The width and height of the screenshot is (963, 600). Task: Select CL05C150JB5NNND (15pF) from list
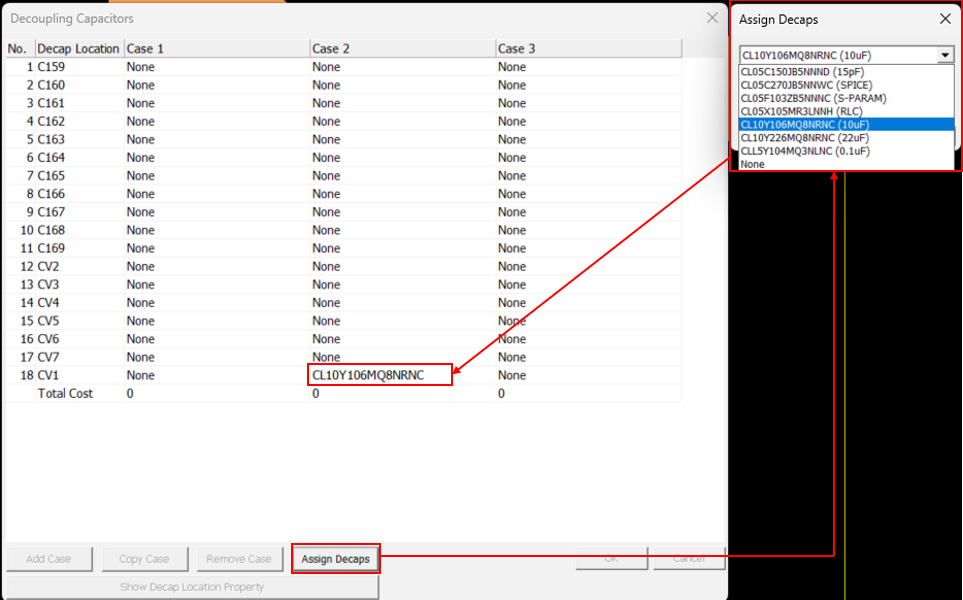click(x=804, y=72)
